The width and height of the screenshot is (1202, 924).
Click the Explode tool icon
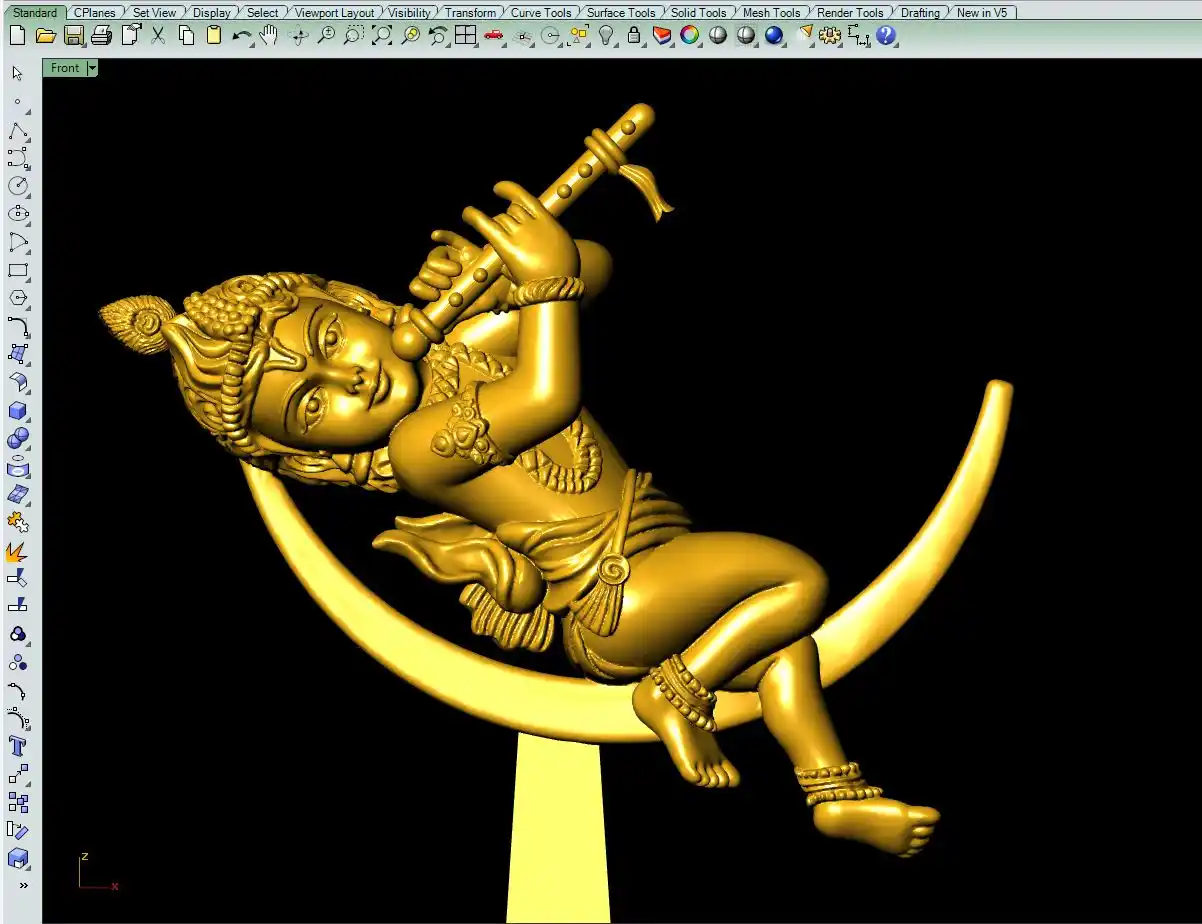pyautogui.click(x=18, y=551)
